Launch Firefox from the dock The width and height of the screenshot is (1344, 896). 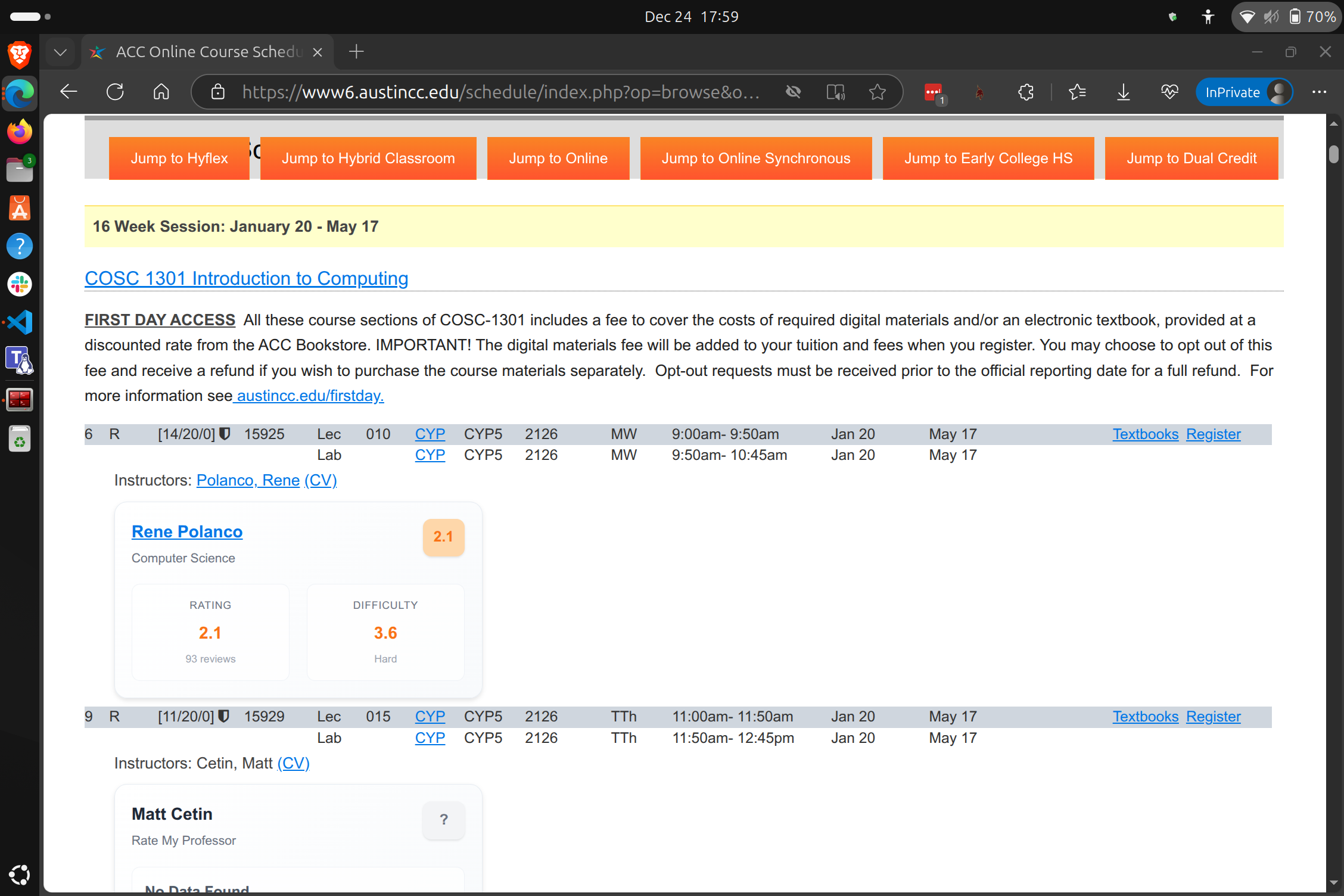click(20, 131)
